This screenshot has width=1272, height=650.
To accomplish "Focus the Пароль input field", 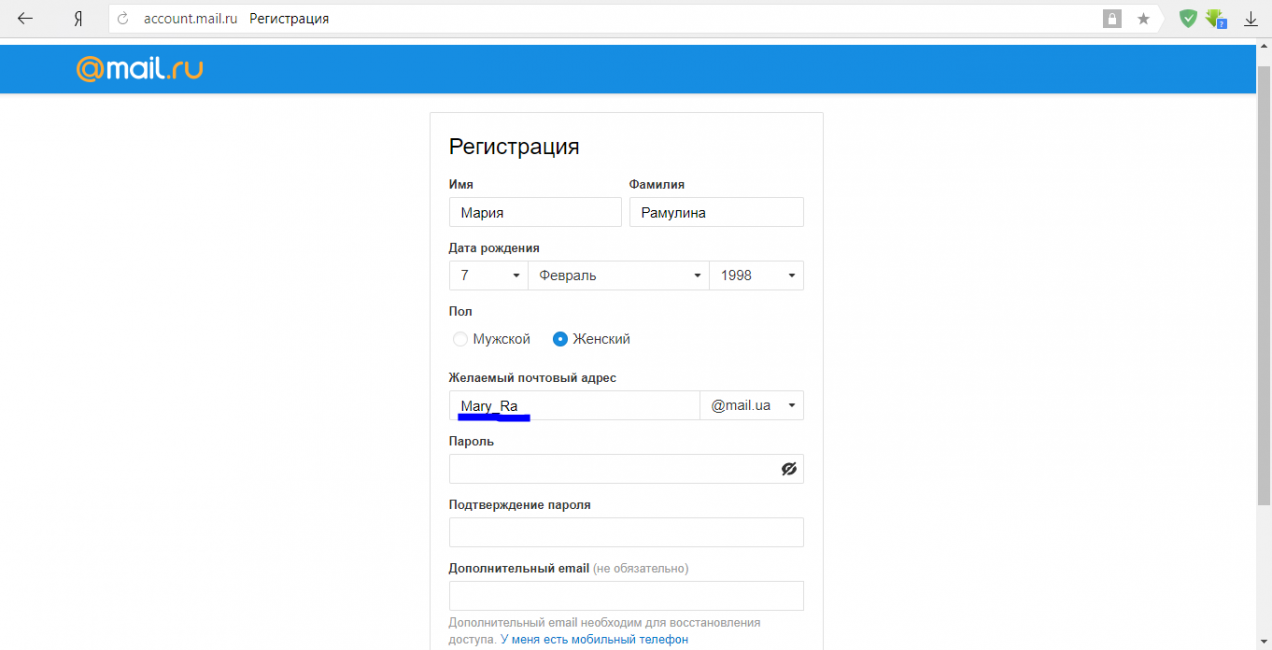I will (x=626, y=469).
